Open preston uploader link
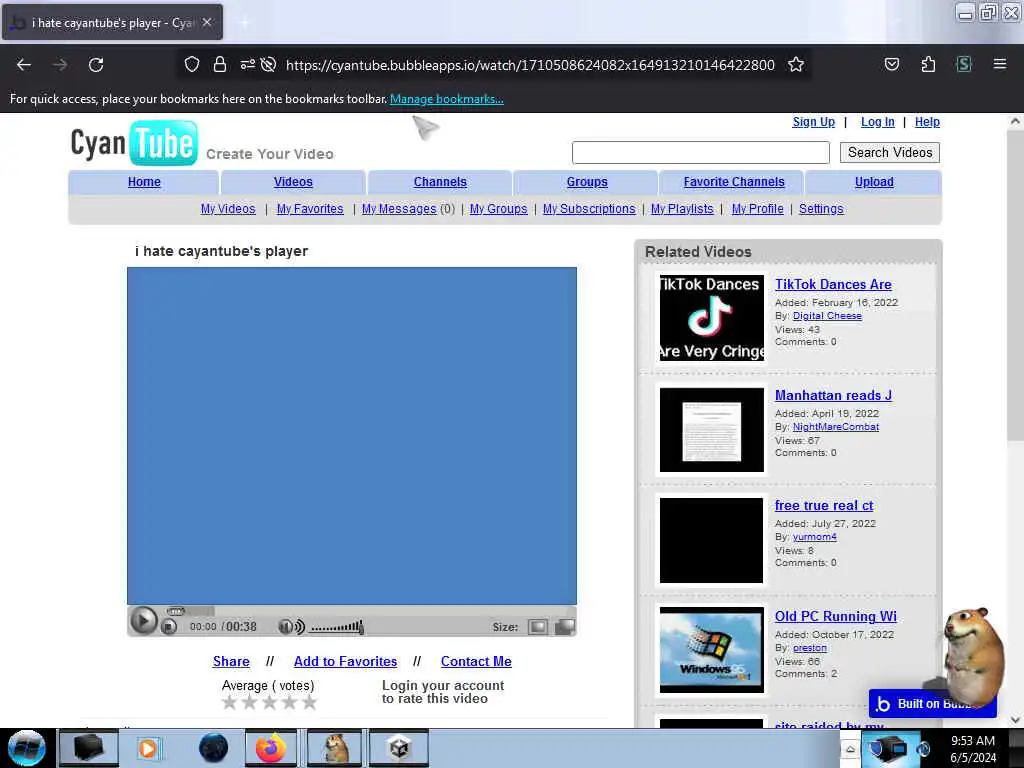Image resolution: width=1024 pixels, height=768 pixels. [809, 648]
